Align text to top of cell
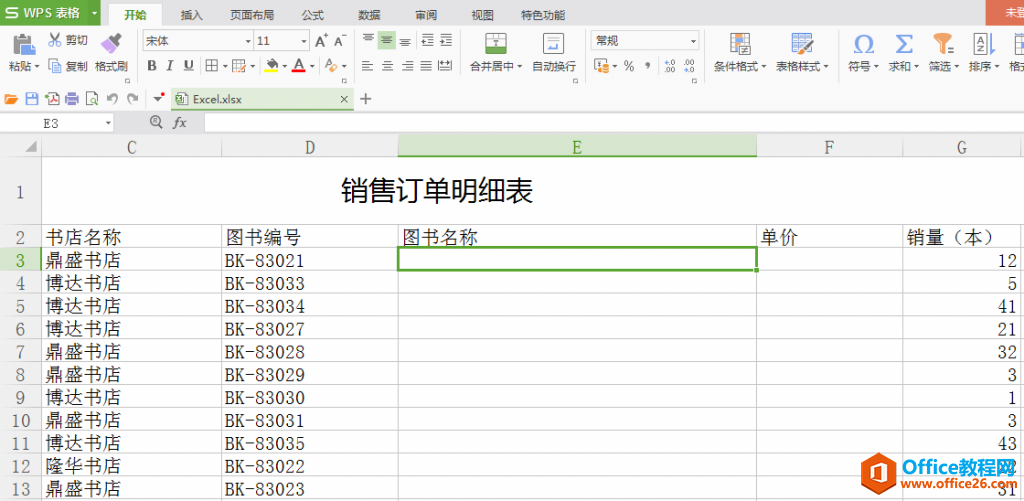Screen dimensions: 1024x501 pyautogui.click(x=368, y=40)
